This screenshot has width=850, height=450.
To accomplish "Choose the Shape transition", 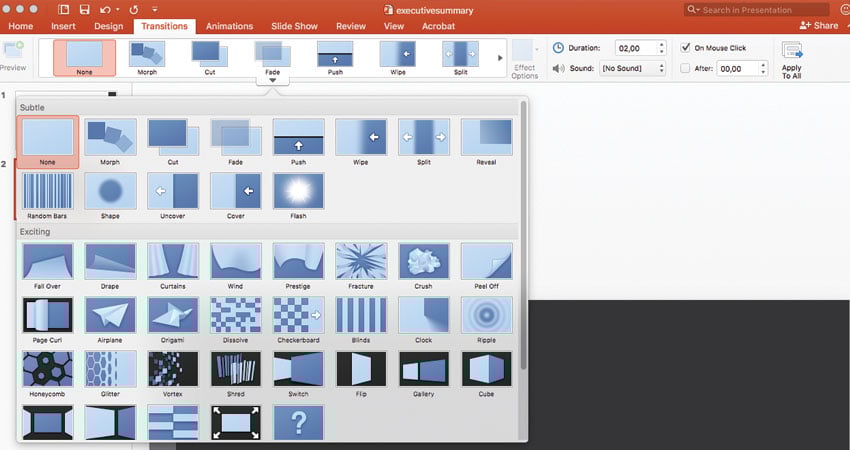I will click(x=110, y=196).
